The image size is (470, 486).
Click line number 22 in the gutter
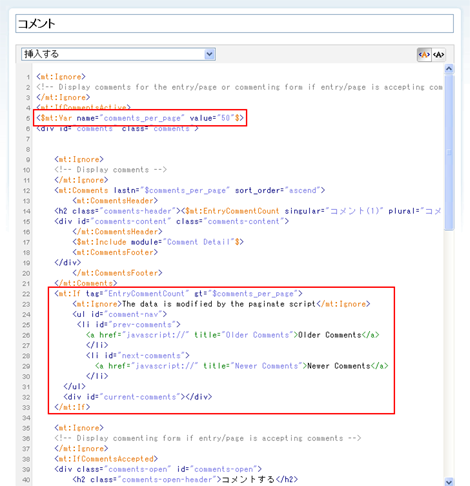pyautogui.click(x=26, y=294)
